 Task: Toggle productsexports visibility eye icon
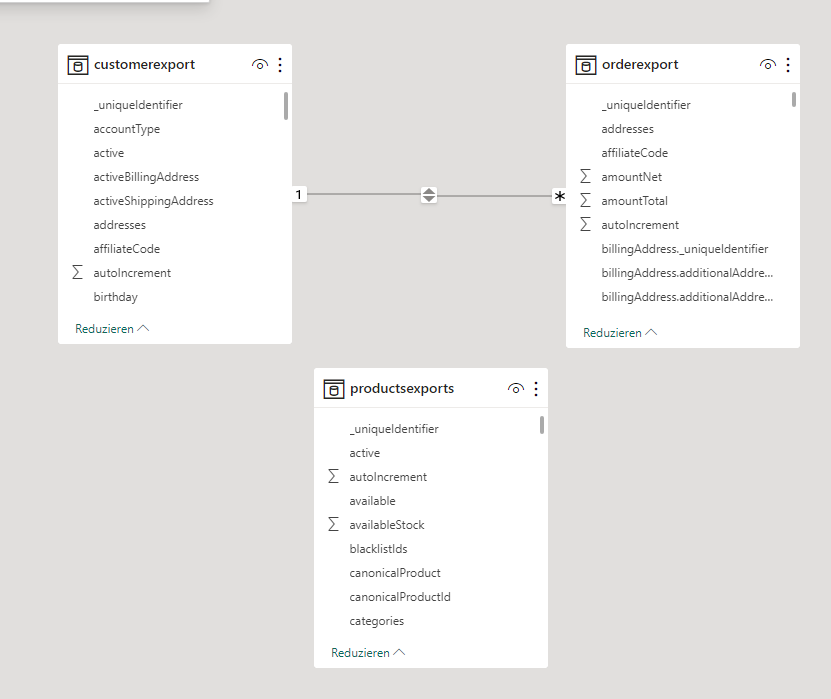pos(515,388)
